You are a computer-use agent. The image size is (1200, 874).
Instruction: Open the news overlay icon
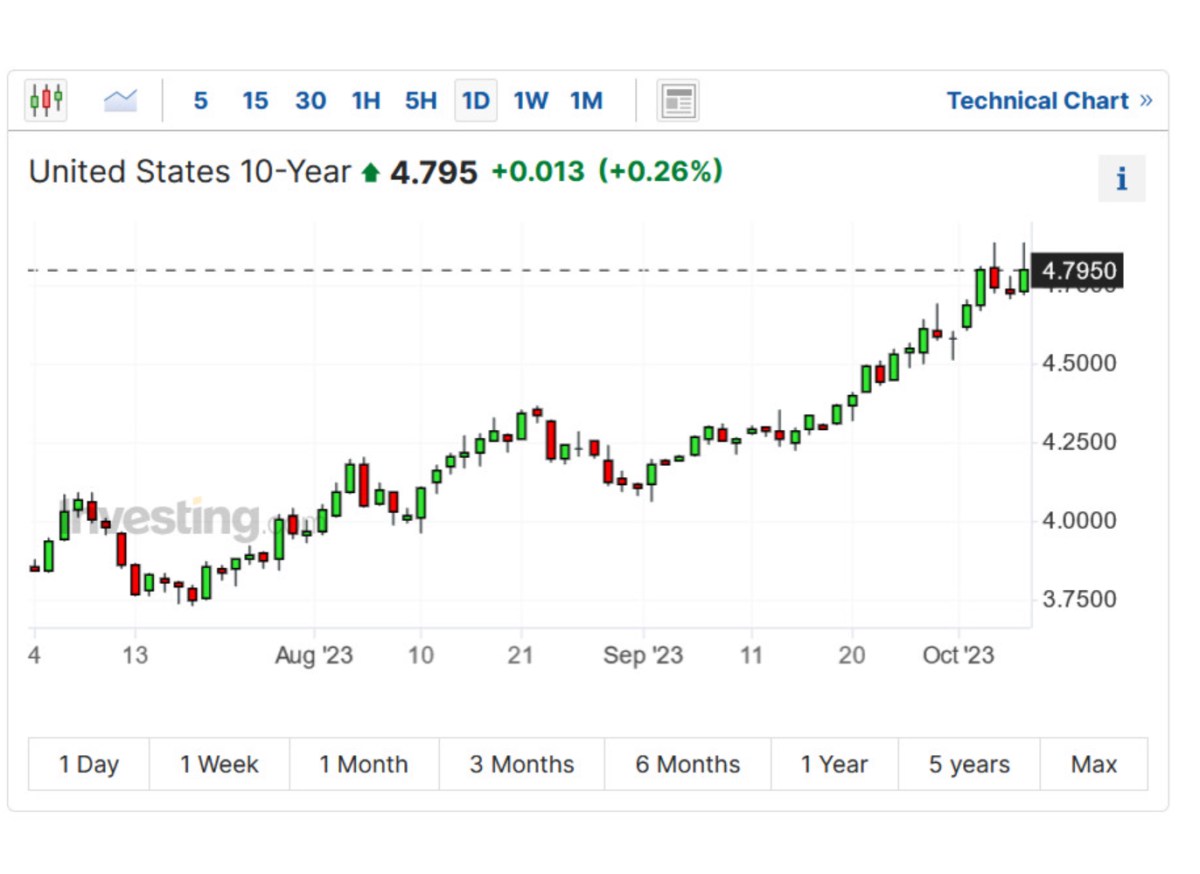678,101
